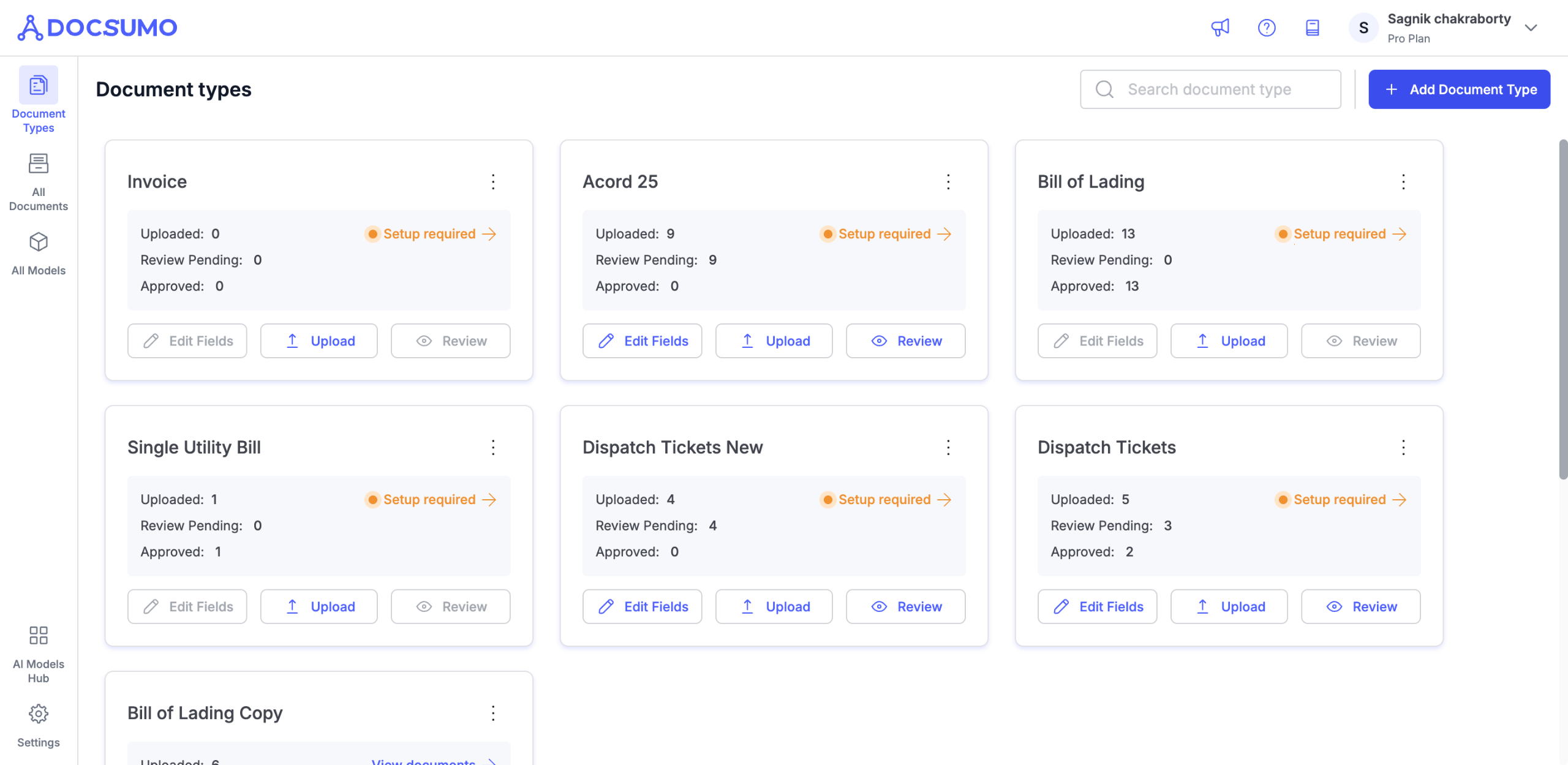The height and width of the screenshot is (765, 1568).
Task: Click the Docsumo logo
Action: click(98, 28)
